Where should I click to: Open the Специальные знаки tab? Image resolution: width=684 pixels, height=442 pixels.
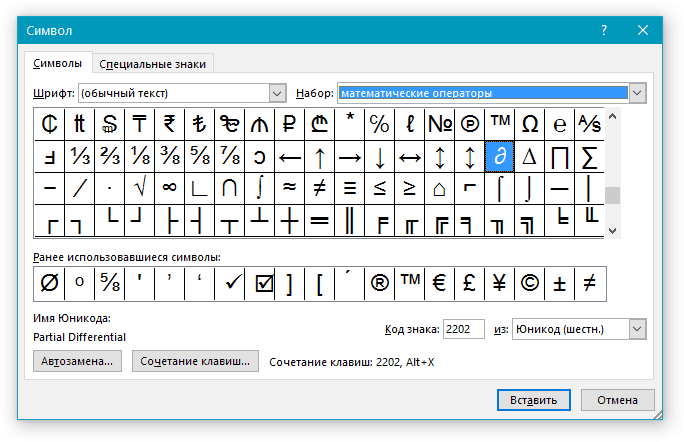(x=152, y=64)
